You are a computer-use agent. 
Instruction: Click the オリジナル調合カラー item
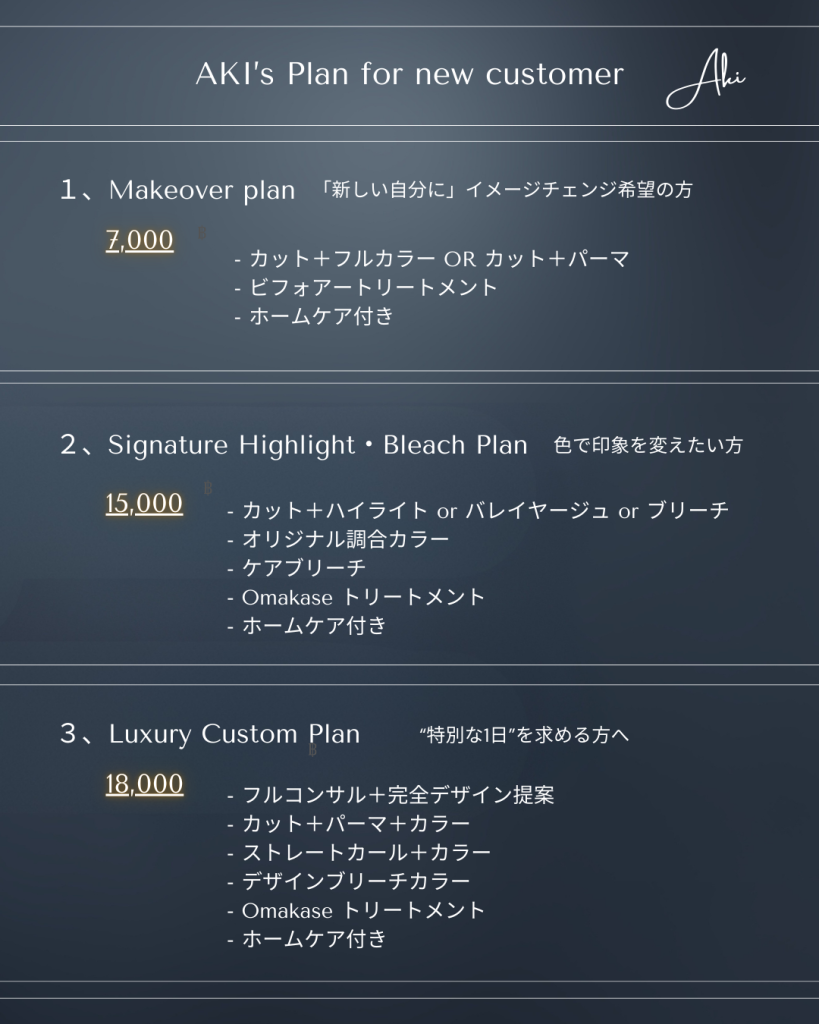pos(338,539)
